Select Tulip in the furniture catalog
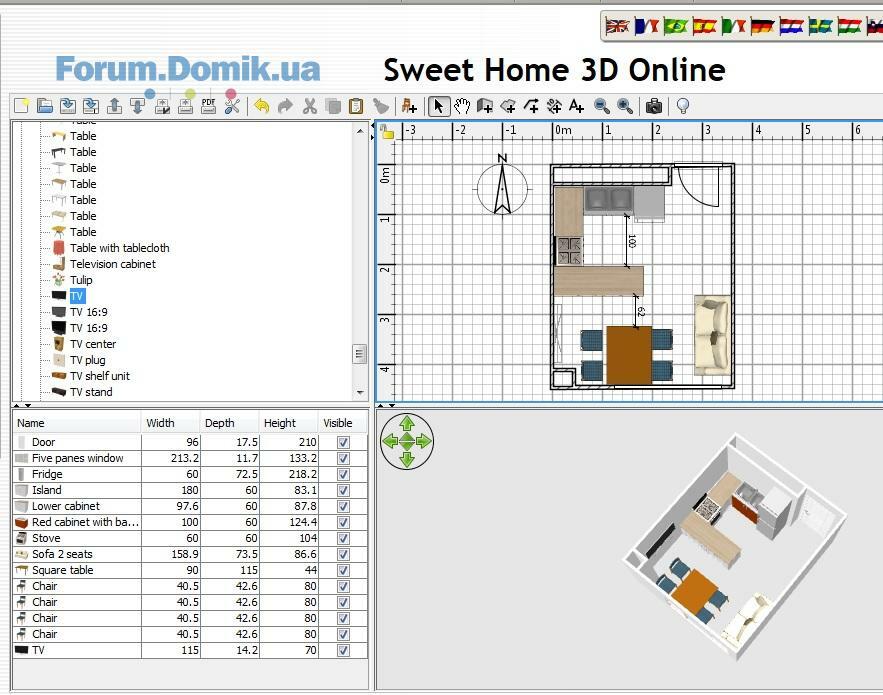Image resolution: width=883 pixels, height=695 pixels. pos(81,280)
